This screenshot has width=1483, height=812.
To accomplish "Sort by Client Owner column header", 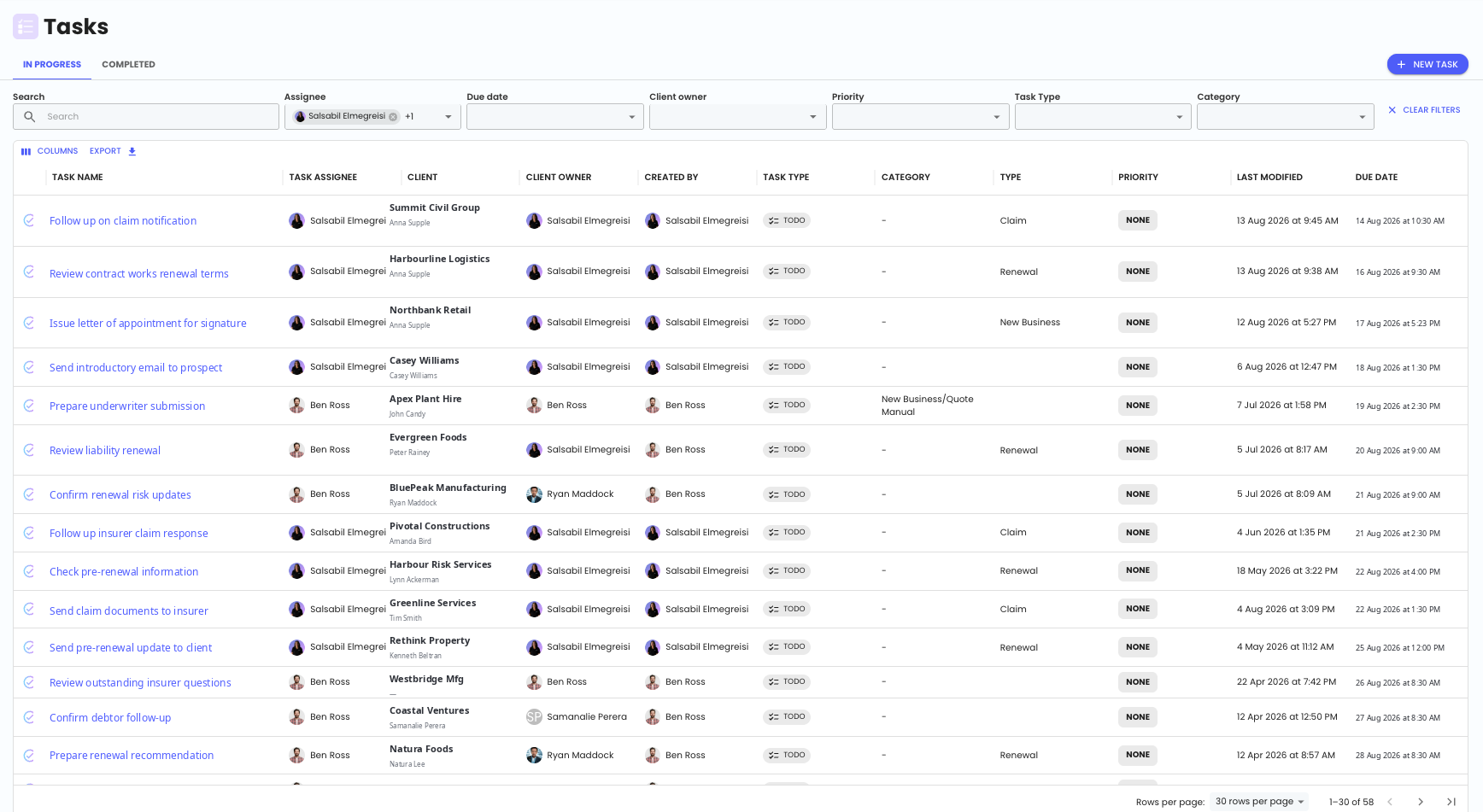I will pyautogui.click(x=559, y=178).
